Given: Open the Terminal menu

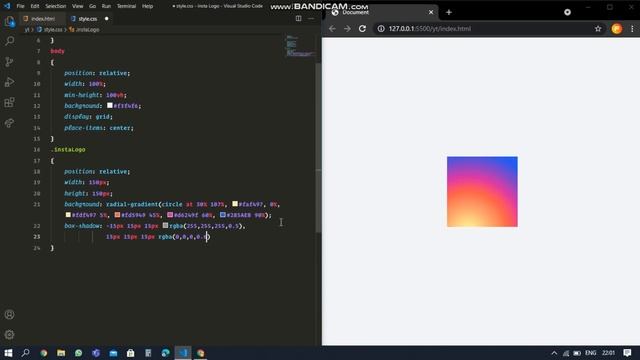Looking at the screenshot, I should point(127,6).
